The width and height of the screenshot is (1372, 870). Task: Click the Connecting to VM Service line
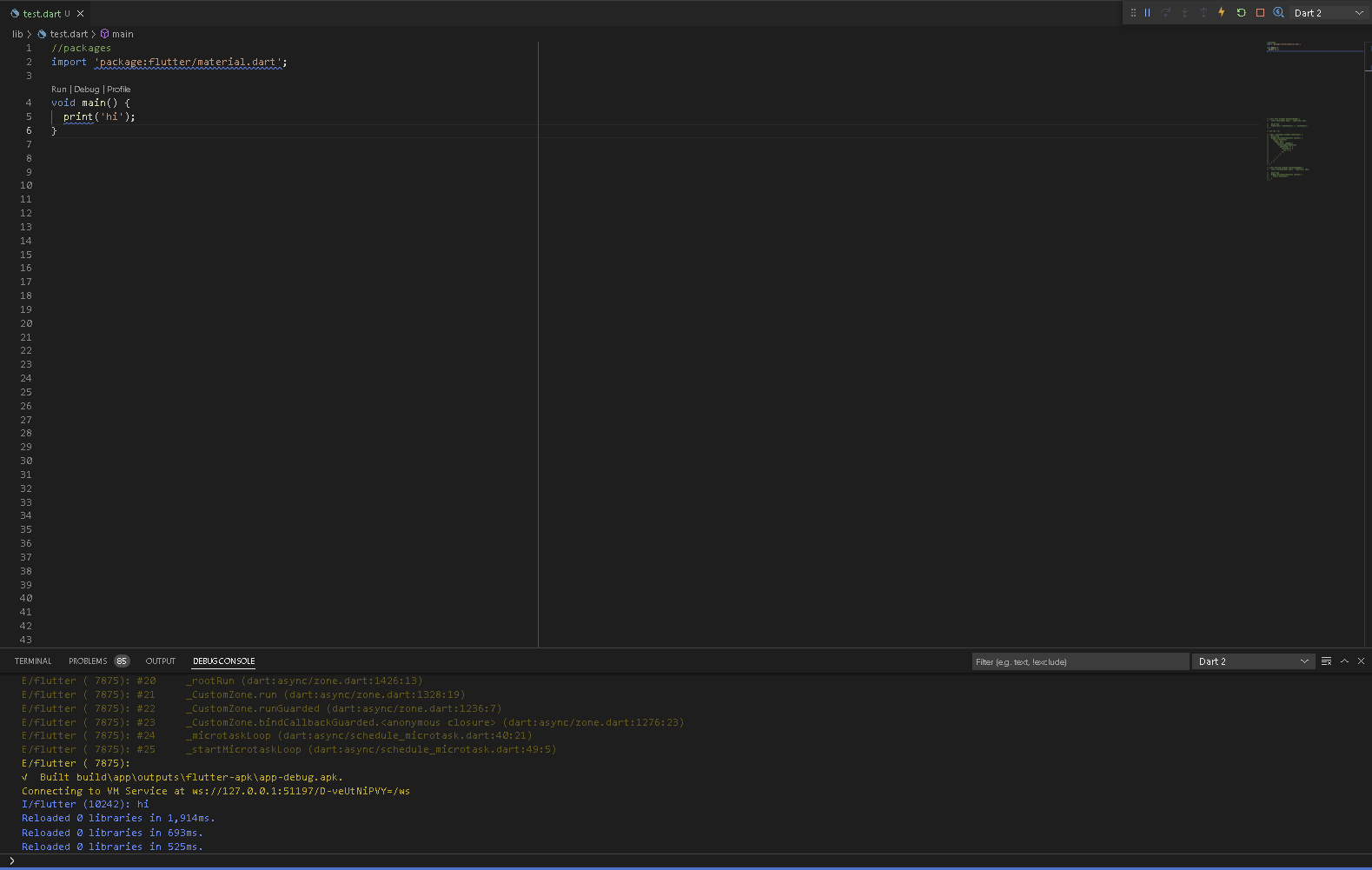(215, 791)
